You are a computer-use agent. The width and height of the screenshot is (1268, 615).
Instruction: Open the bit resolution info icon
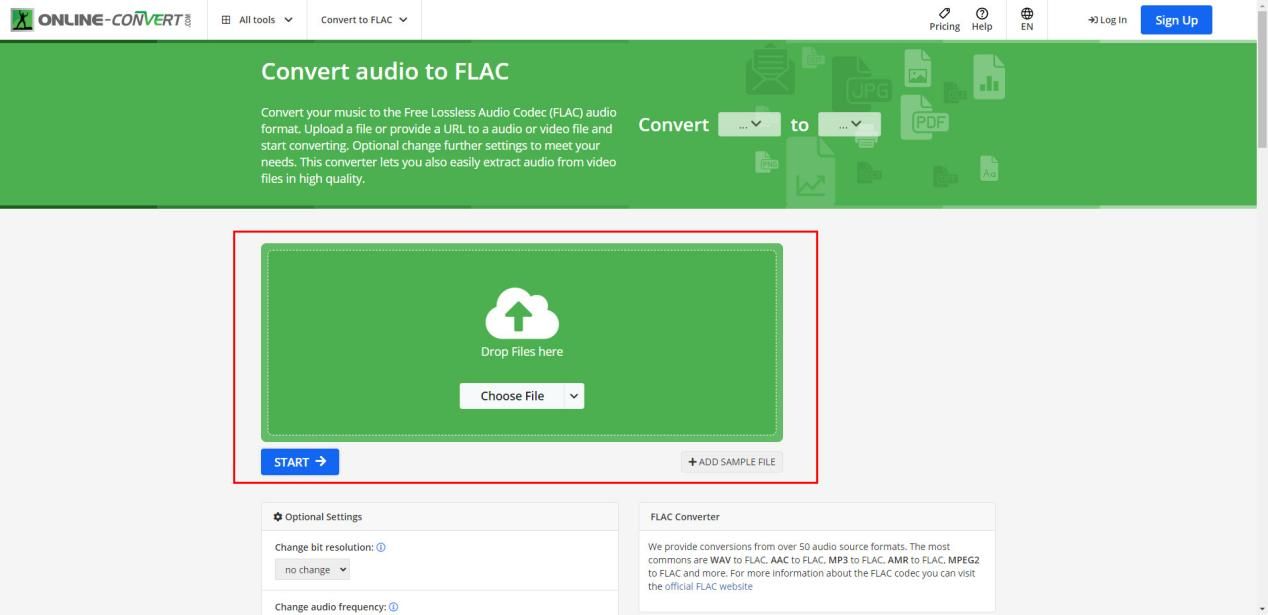tap(381, 547)
